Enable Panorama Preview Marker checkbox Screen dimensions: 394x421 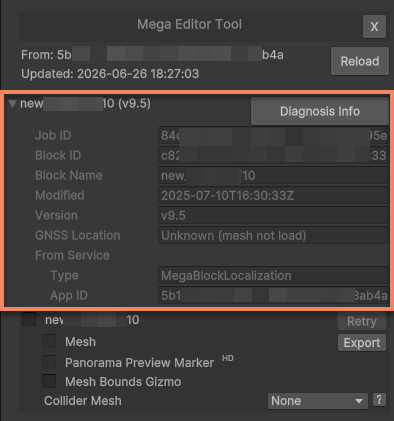point(49,362)
